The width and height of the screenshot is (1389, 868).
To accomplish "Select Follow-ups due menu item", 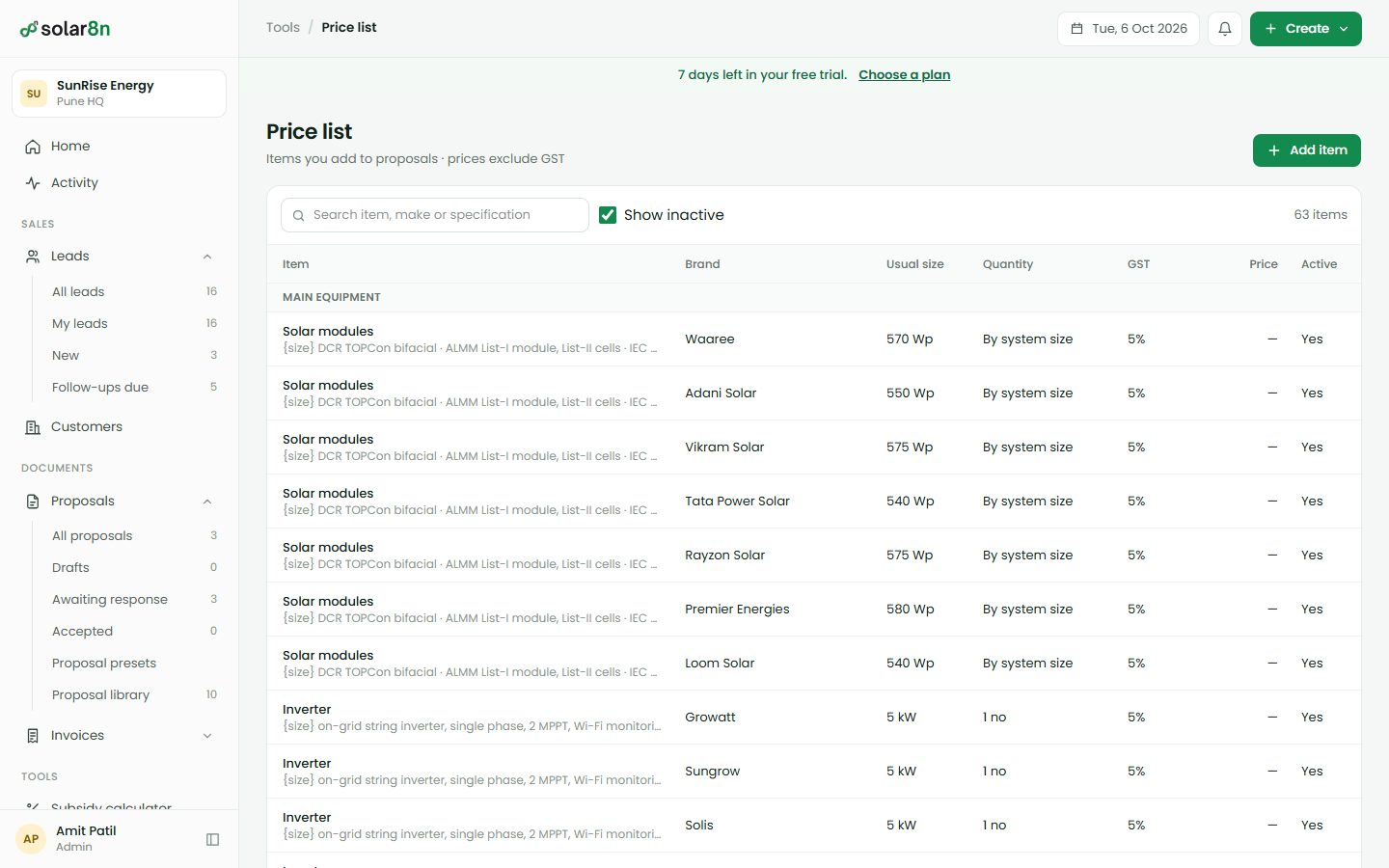I will pos(134,388).
